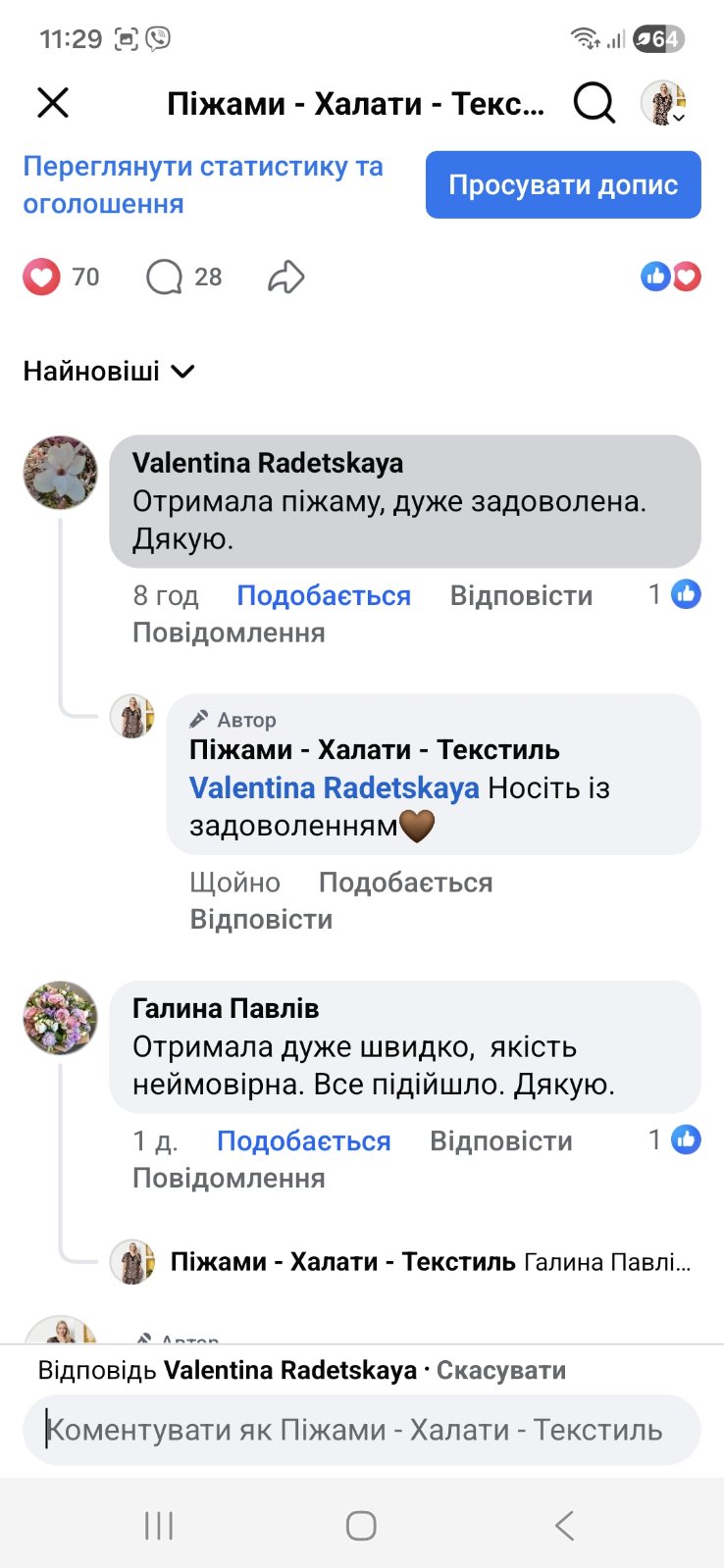
Task: Like the author's reply to Valentina
Action: click(405, 883)
